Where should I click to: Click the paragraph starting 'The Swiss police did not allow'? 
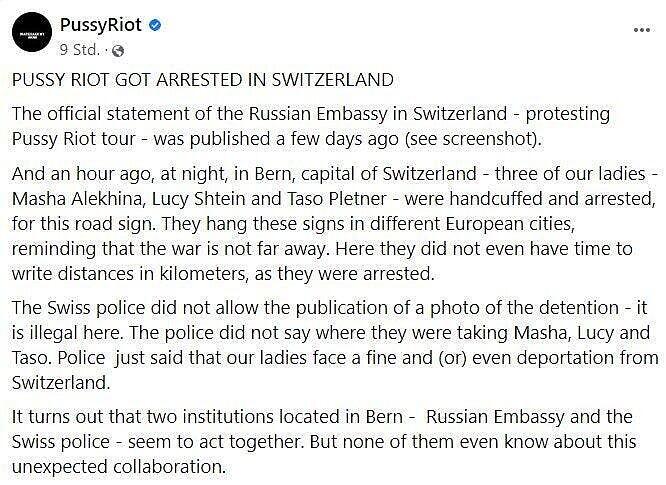click(x=335, y=345)
